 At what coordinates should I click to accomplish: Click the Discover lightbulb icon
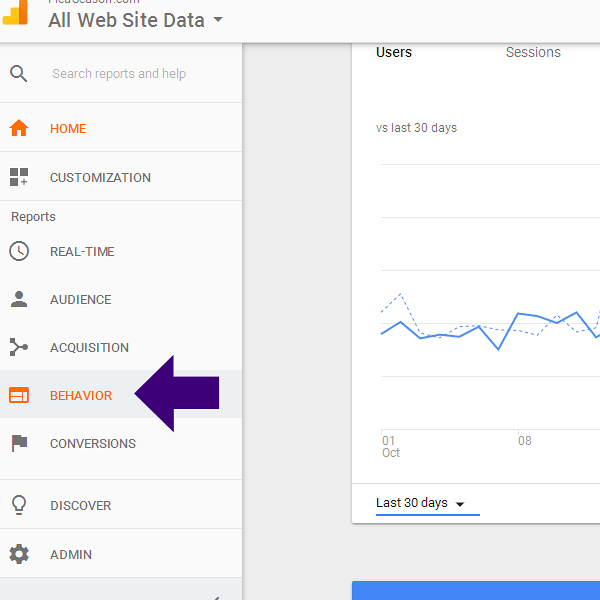pyautogui.click(x=18, y=505)
